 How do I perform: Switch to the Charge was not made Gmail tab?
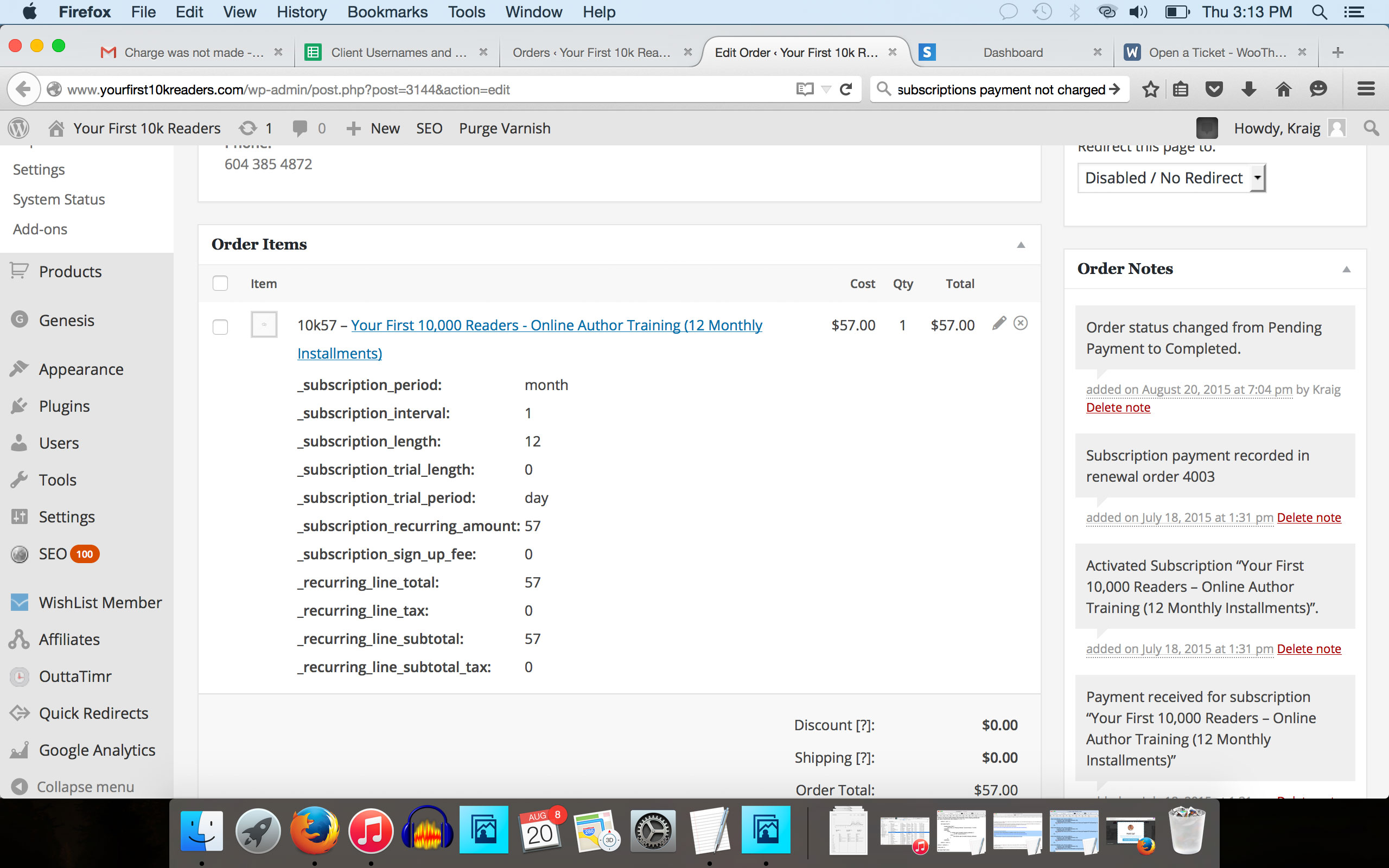pos(192,52)
